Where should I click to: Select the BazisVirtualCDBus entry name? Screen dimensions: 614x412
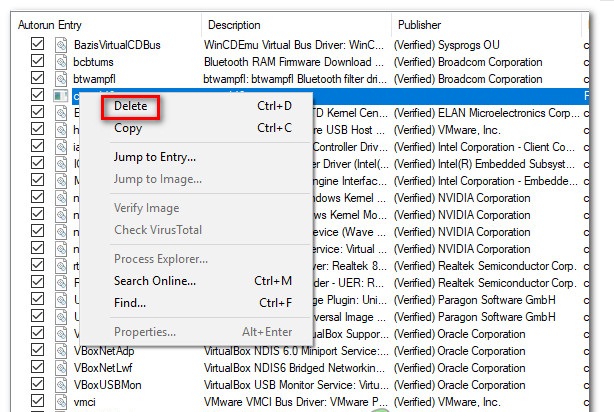[117, 45]
